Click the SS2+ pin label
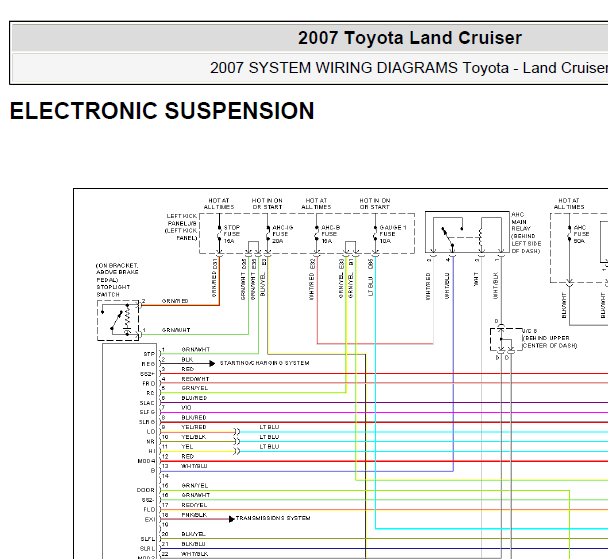This screenshot has width=608, height=559. [x=147, y=374]
